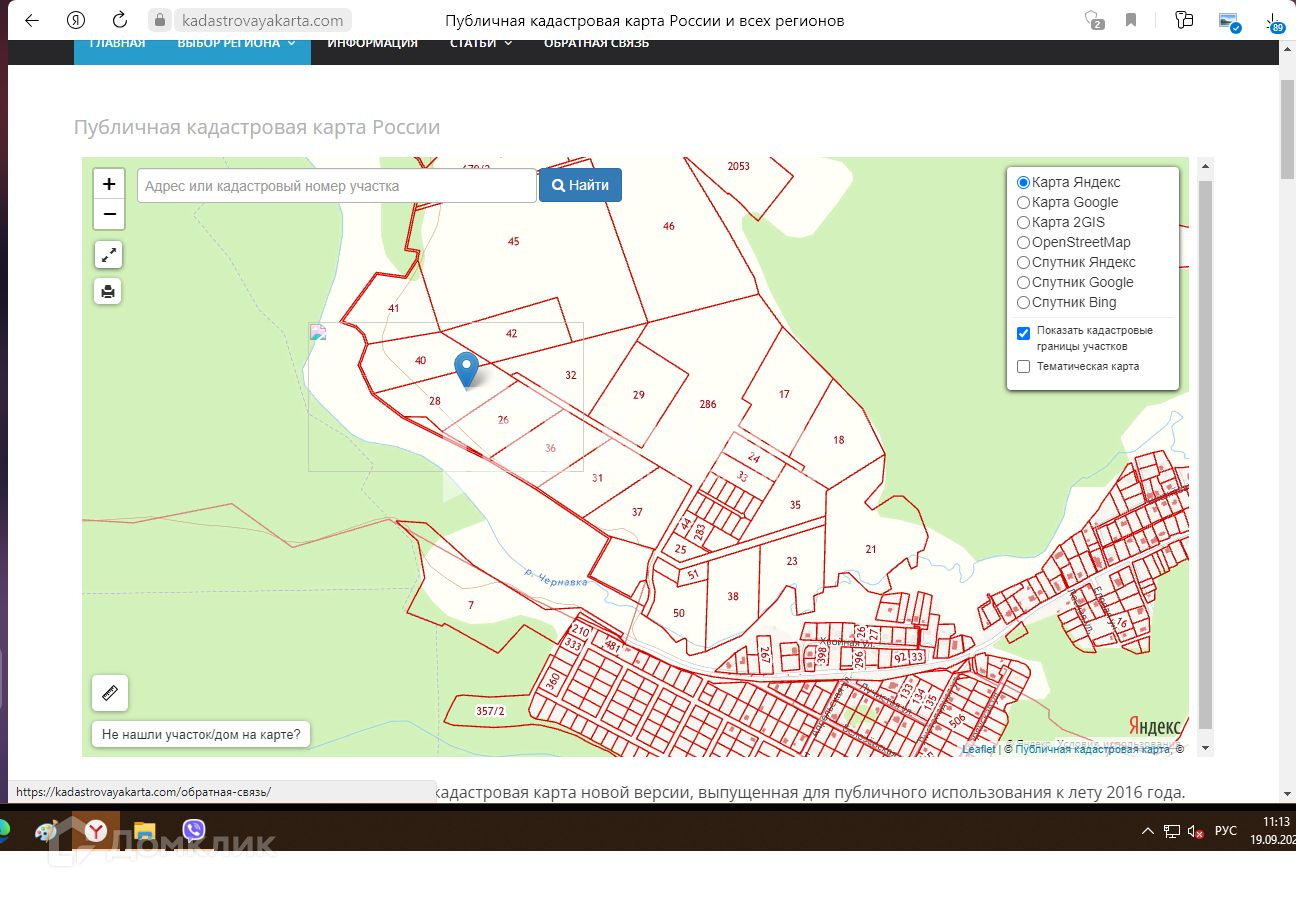Activate the ruler measurement tool
1296x901 pixels.
[109, 692]
